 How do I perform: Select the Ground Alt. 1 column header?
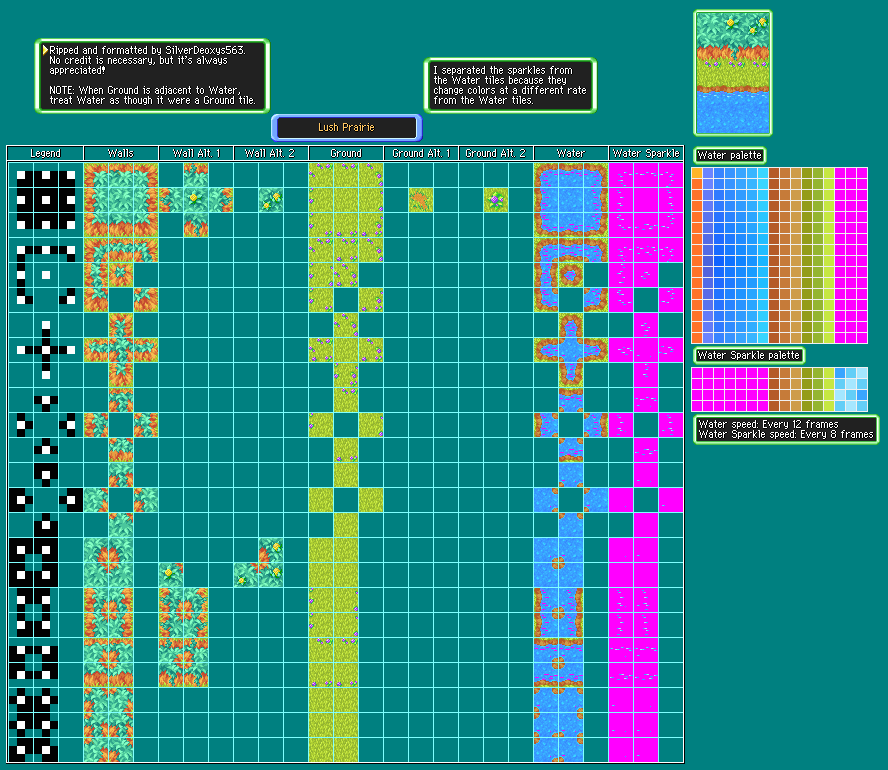coord(421,153)
